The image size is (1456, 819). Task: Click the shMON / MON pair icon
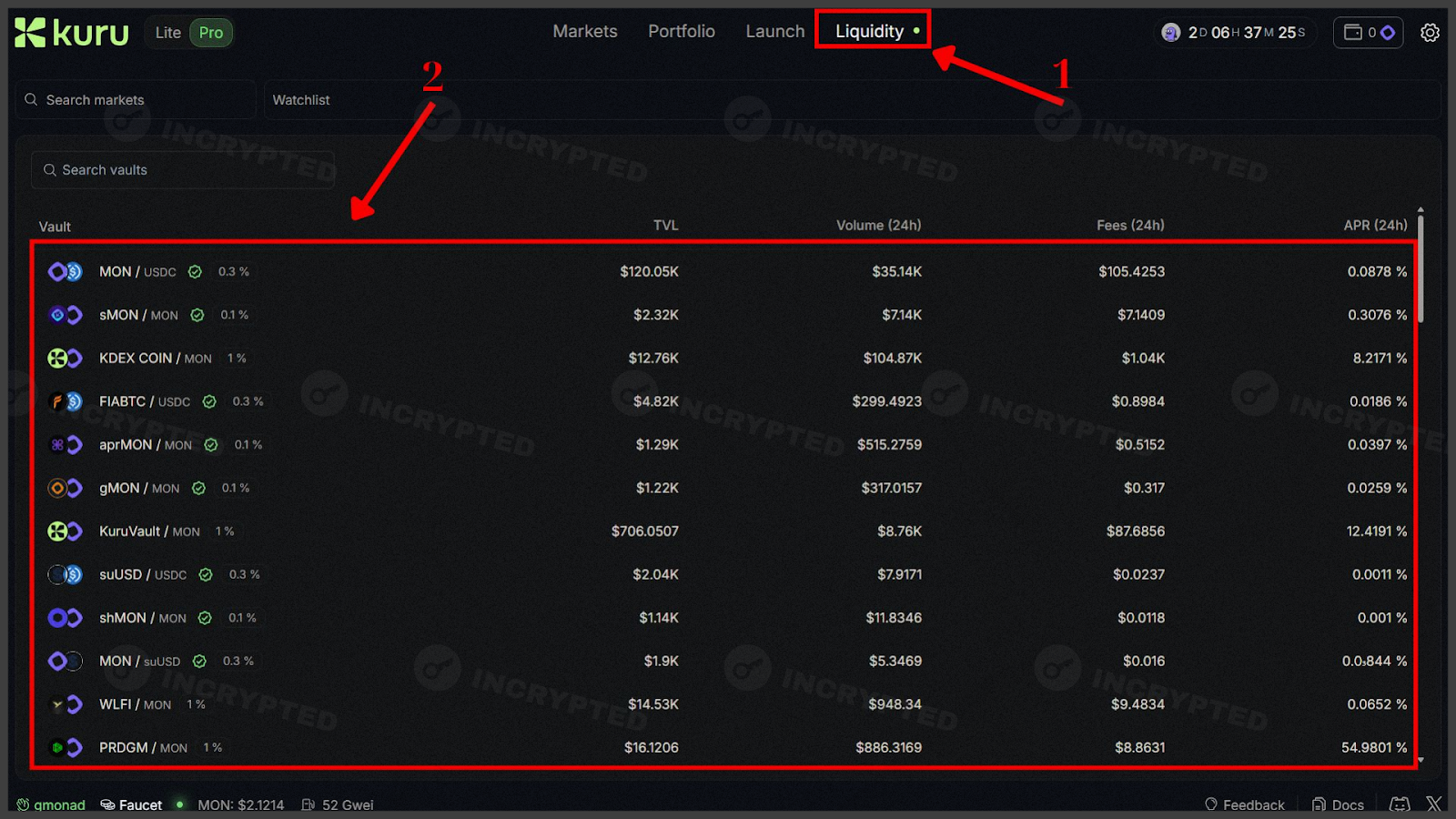coord(66,618)
